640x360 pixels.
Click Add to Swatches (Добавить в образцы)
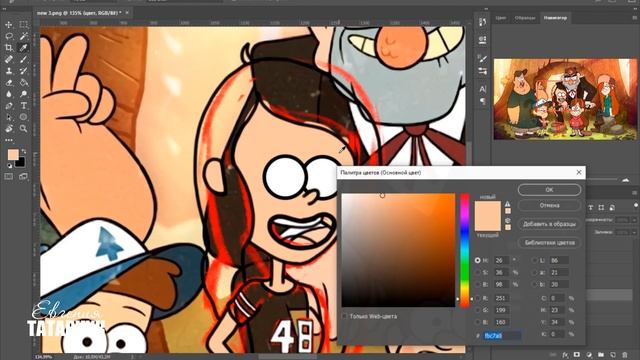point(549,224)
